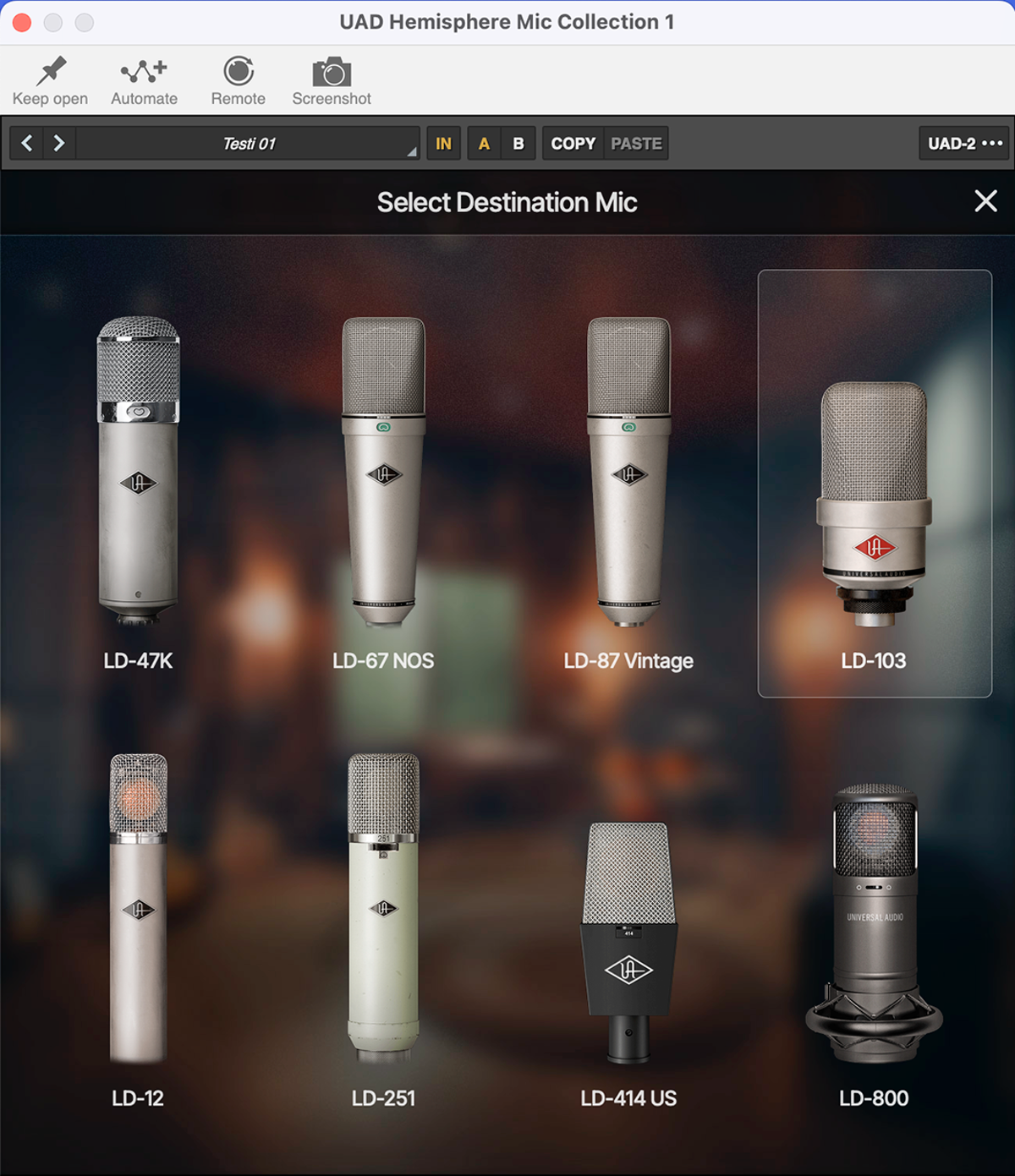Click the LD-67 NOS label
Image resolution: width=1015 pixels, height=1176 pixels.
(383, 660)
